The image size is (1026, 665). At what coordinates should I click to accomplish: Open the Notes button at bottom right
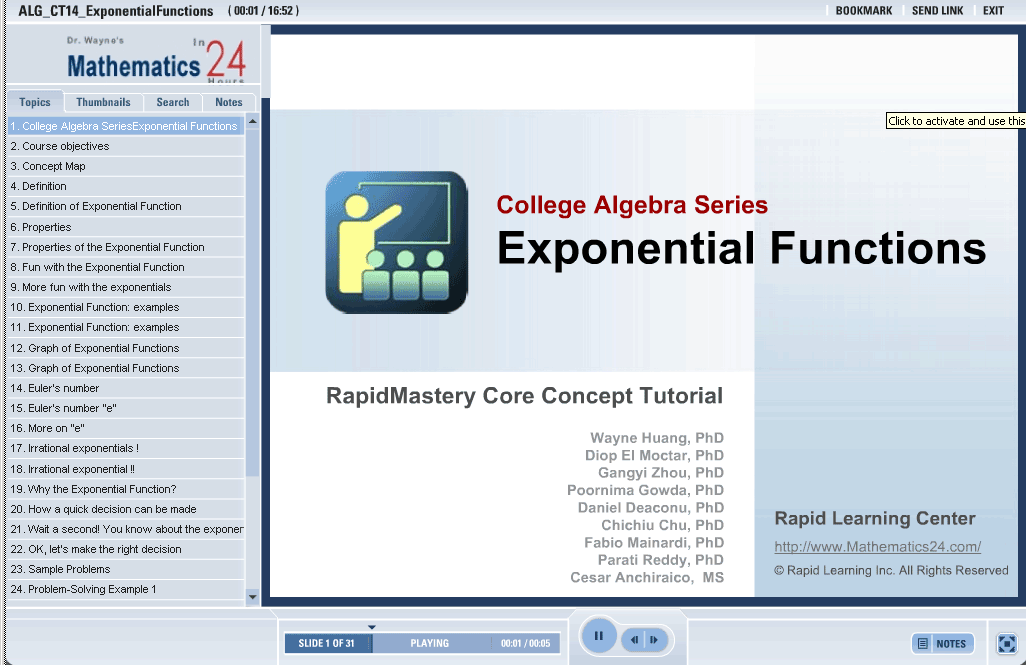[x=942, y=644]
